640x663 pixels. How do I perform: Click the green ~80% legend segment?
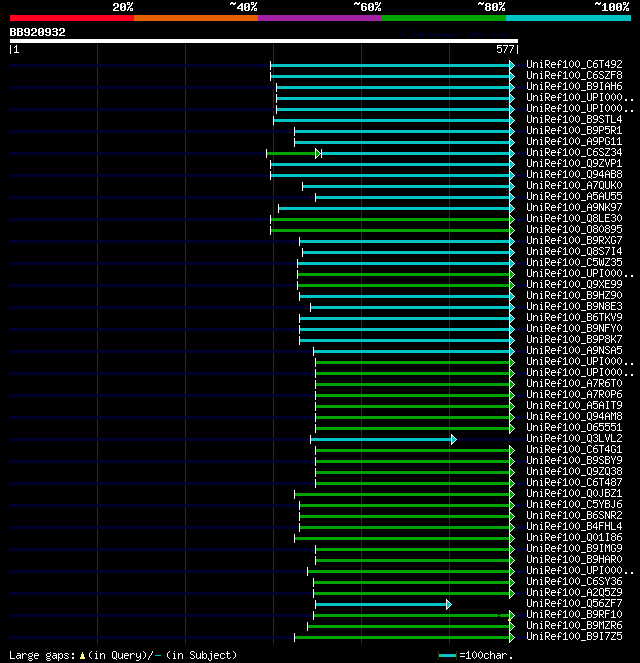tap(444, 18)
